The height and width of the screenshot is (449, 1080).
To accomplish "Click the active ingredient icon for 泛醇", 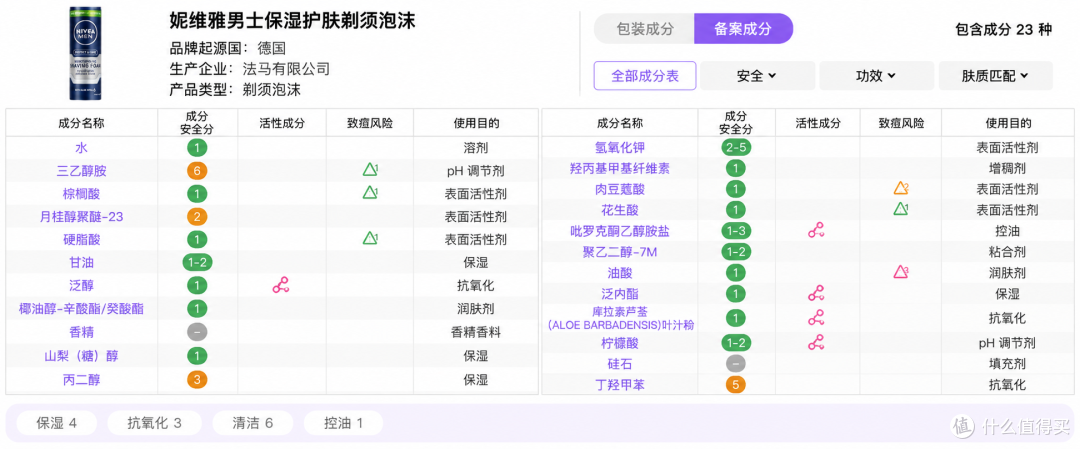I will [x=281, y=285].
